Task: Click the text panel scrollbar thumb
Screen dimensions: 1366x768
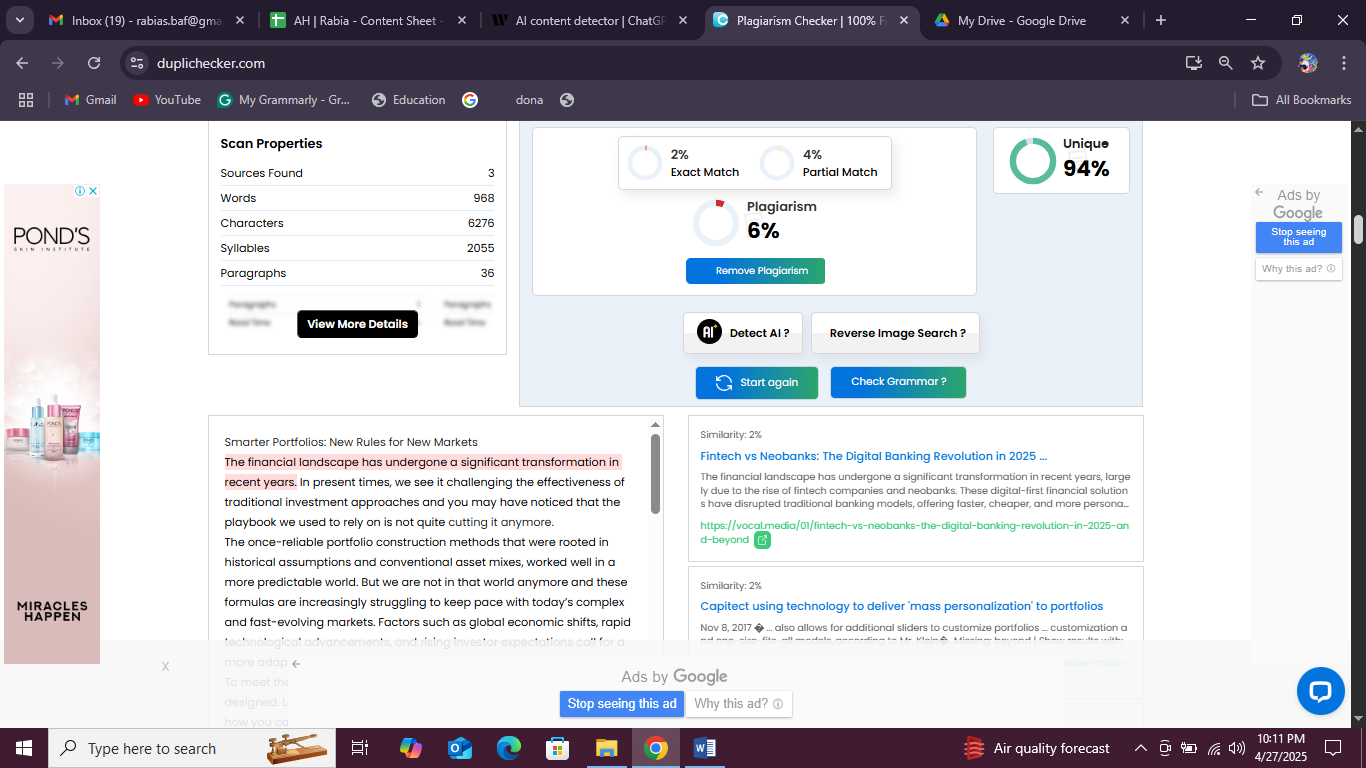Action: [x=656, y=474]
